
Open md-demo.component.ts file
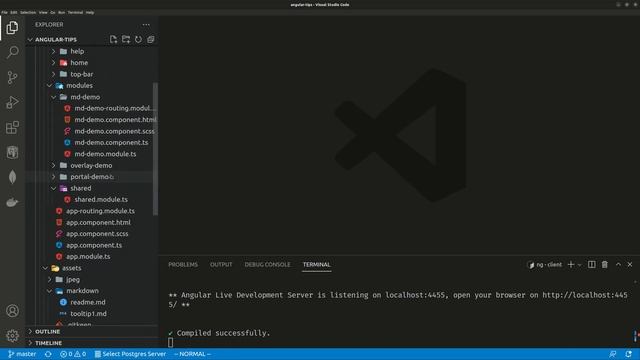(x=111, y=142)
